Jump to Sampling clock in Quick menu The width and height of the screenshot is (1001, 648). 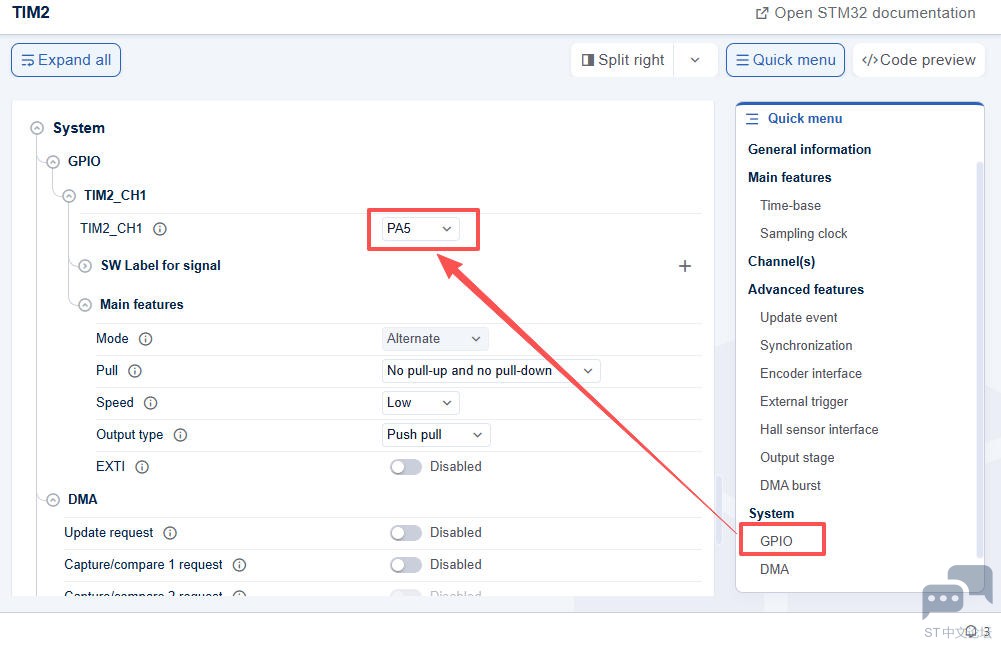click(804, 234)
